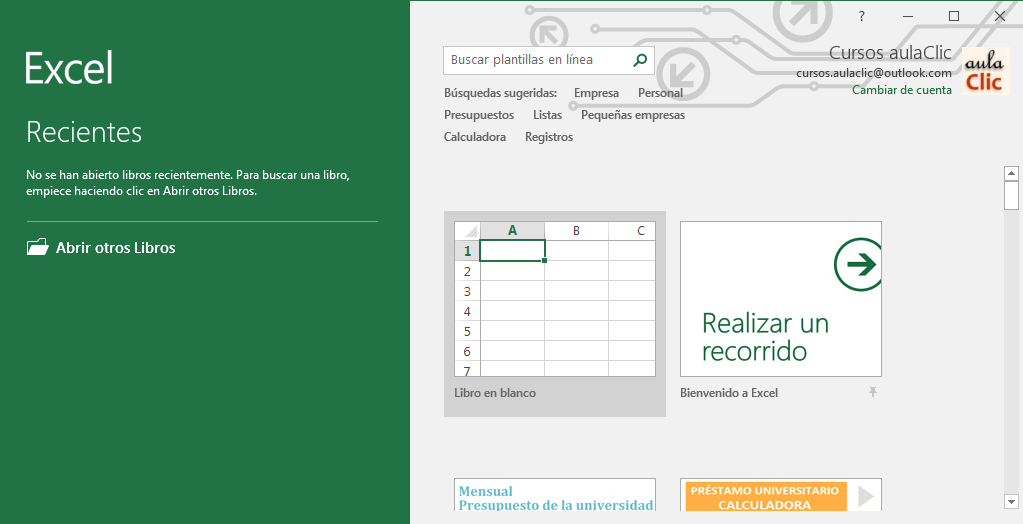Click the Bienvenido a Excel label
Viewport: 1023px width, 524px height.
pyautogui.click(x=729, y=393)
